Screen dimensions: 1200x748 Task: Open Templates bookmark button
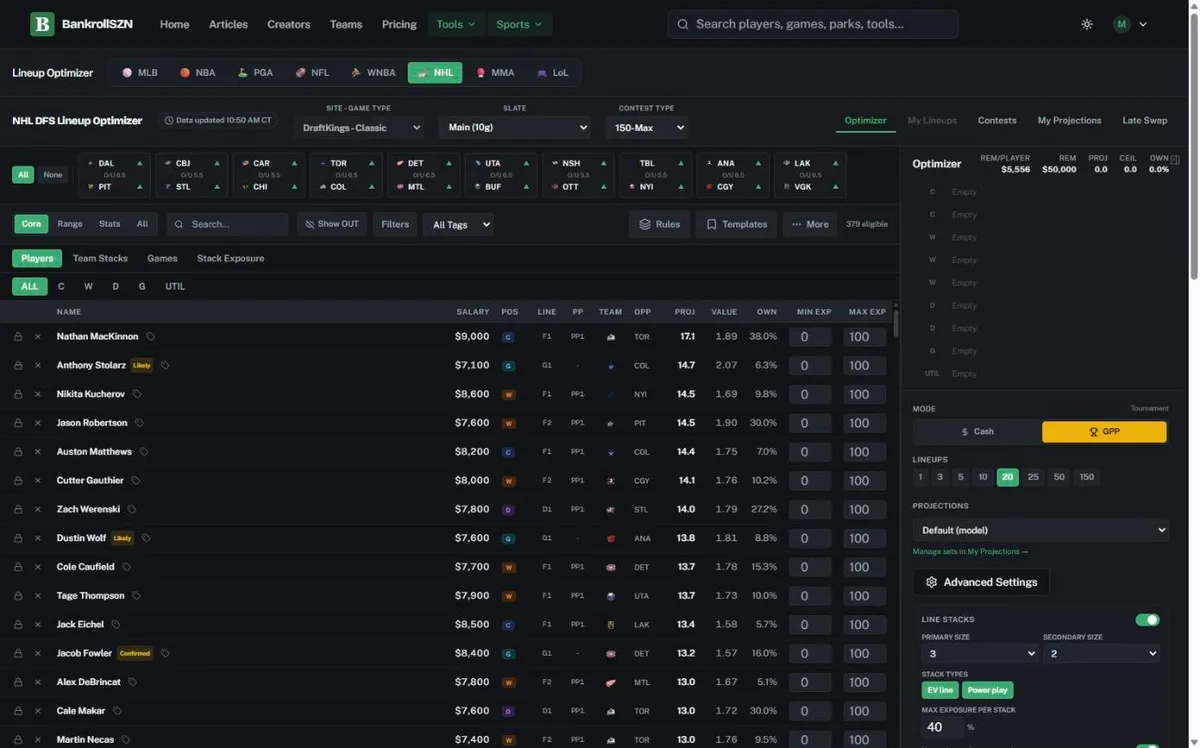pyautogui.click(x=736, y=224)
